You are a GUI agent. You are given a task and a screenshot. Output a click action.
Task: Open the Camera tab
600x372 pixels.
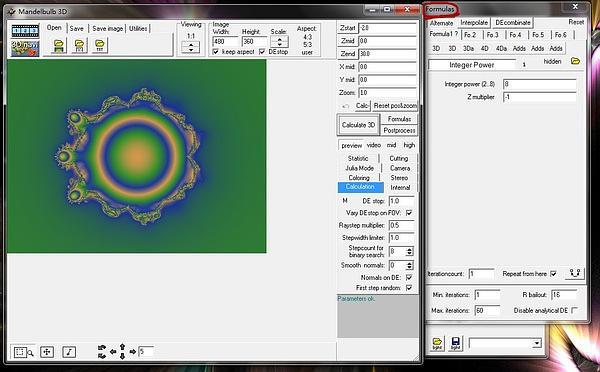coord(400,168)
